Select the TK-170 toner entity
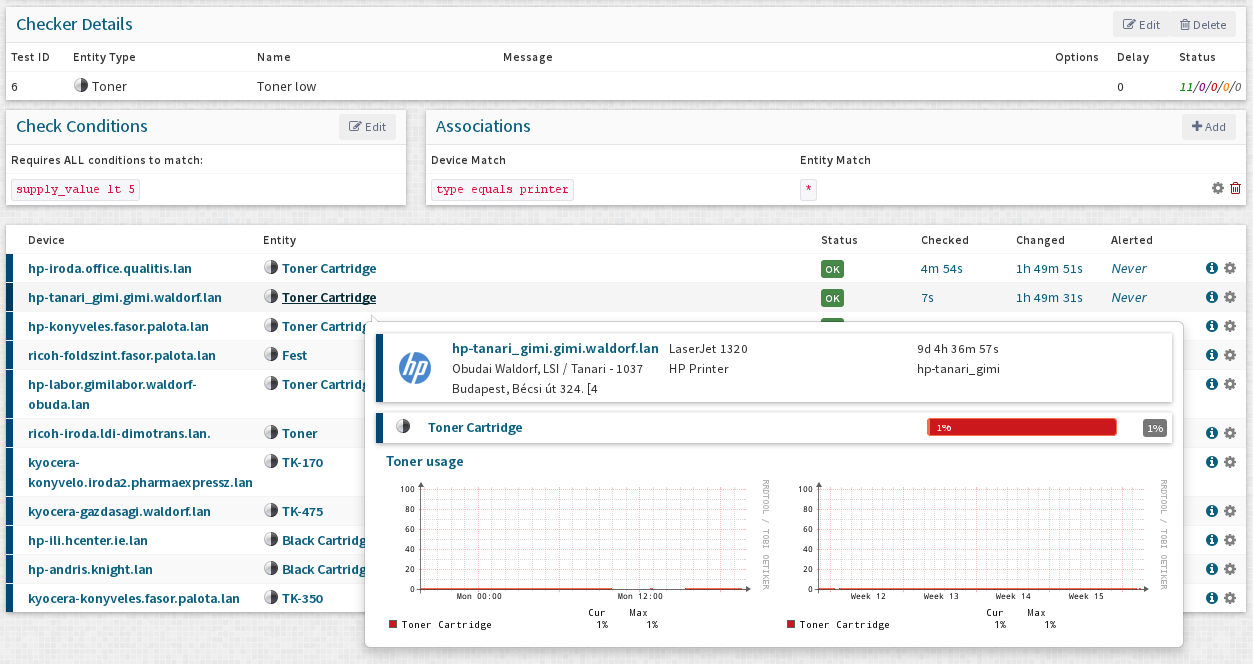1253x664 pixels. coord(302,463)
